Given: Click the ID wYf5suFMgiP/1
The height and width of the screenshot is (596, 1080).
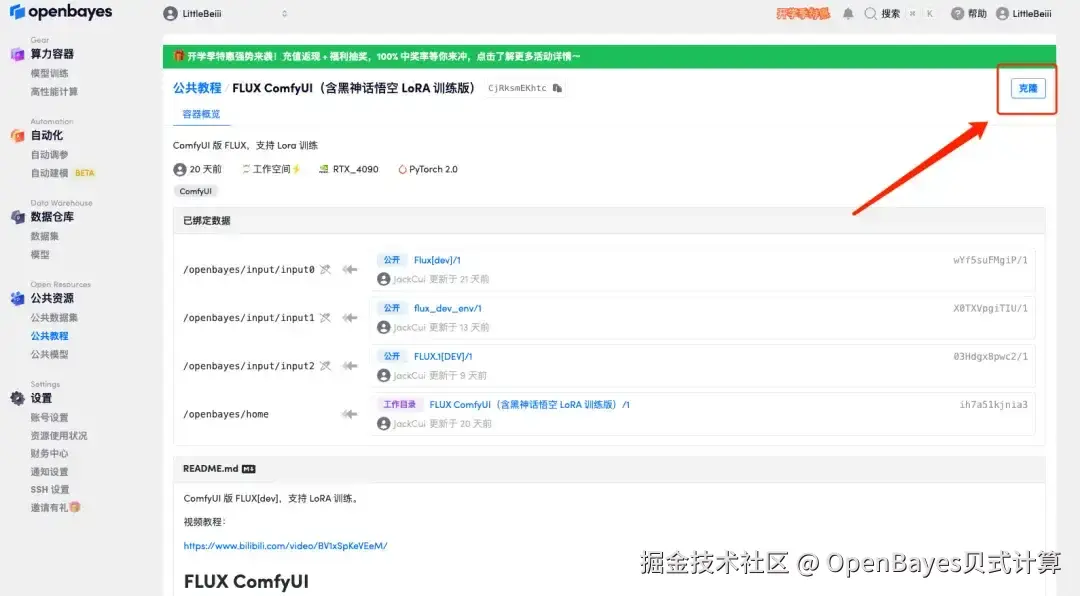Looking at the screenshot, I should [990, 260].
